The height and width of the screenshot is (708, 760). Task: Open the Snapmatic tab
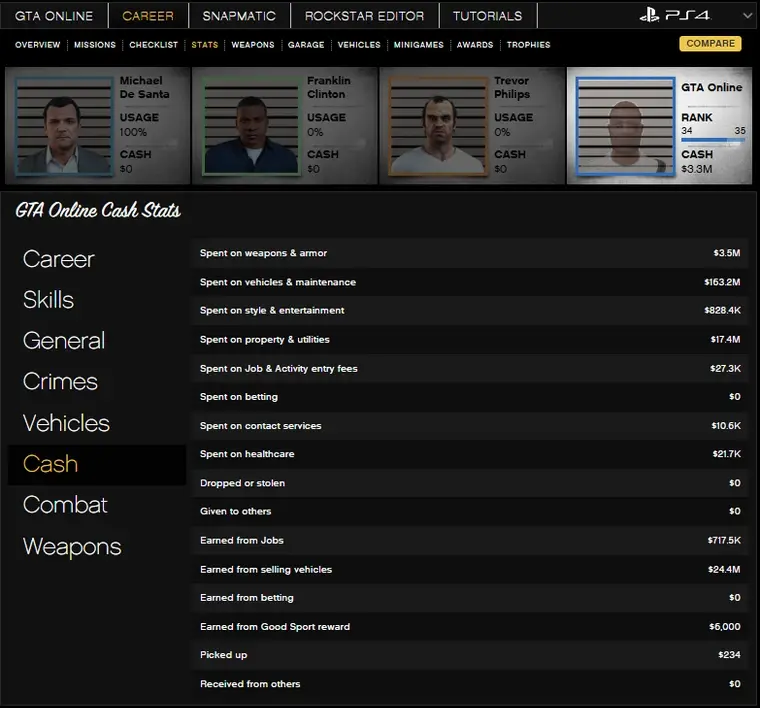click(239, 16)
